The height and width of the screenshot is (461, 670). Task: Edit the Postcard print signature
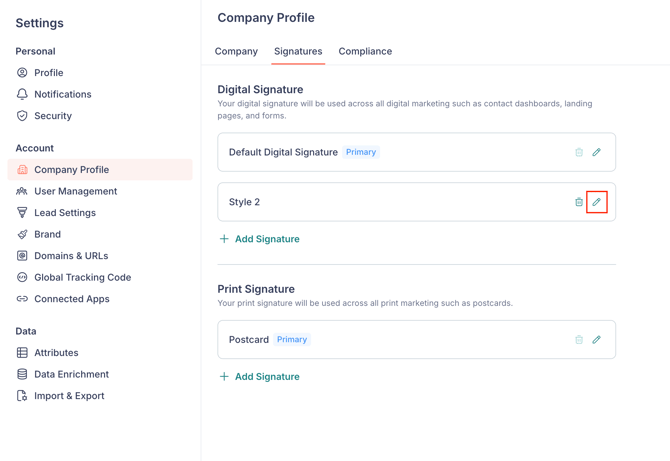tap(597, 340)
